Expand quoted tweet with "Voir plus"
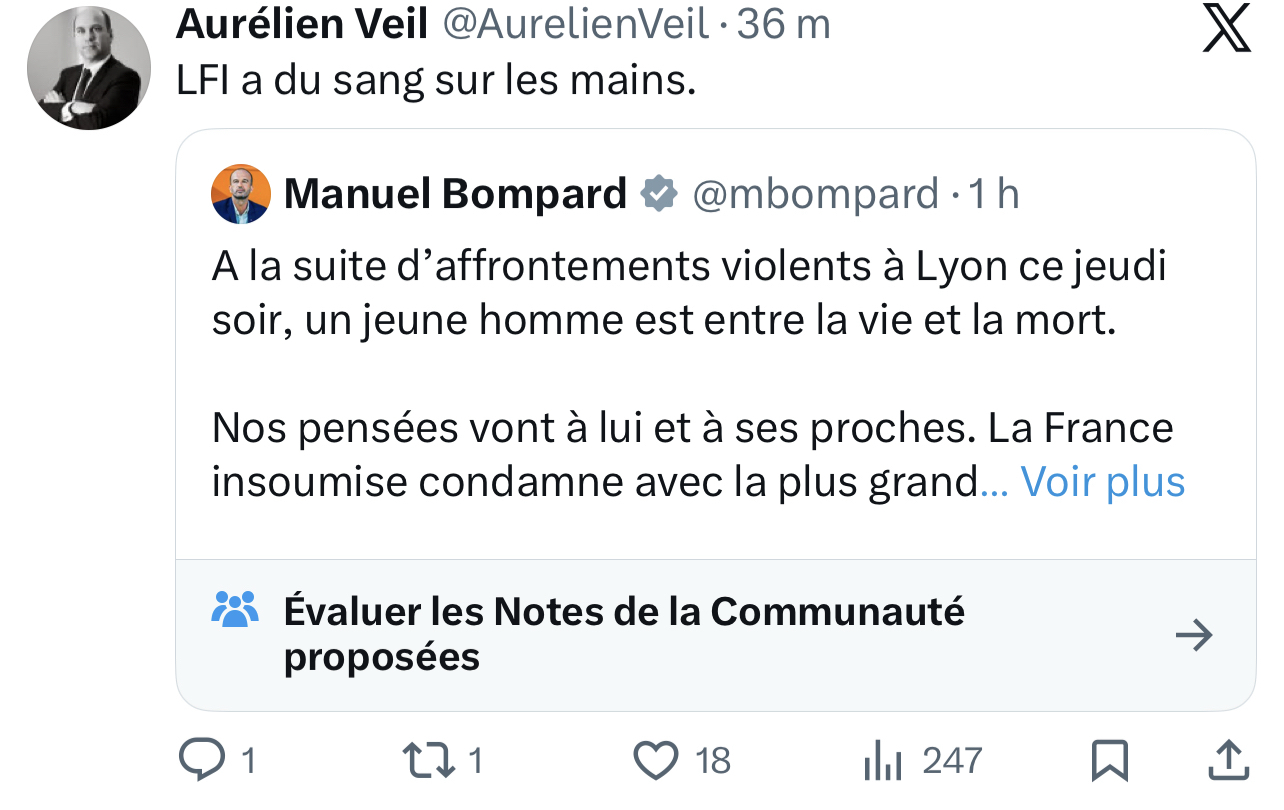This screenshot has height=810, width=1284. (1102, 482)
